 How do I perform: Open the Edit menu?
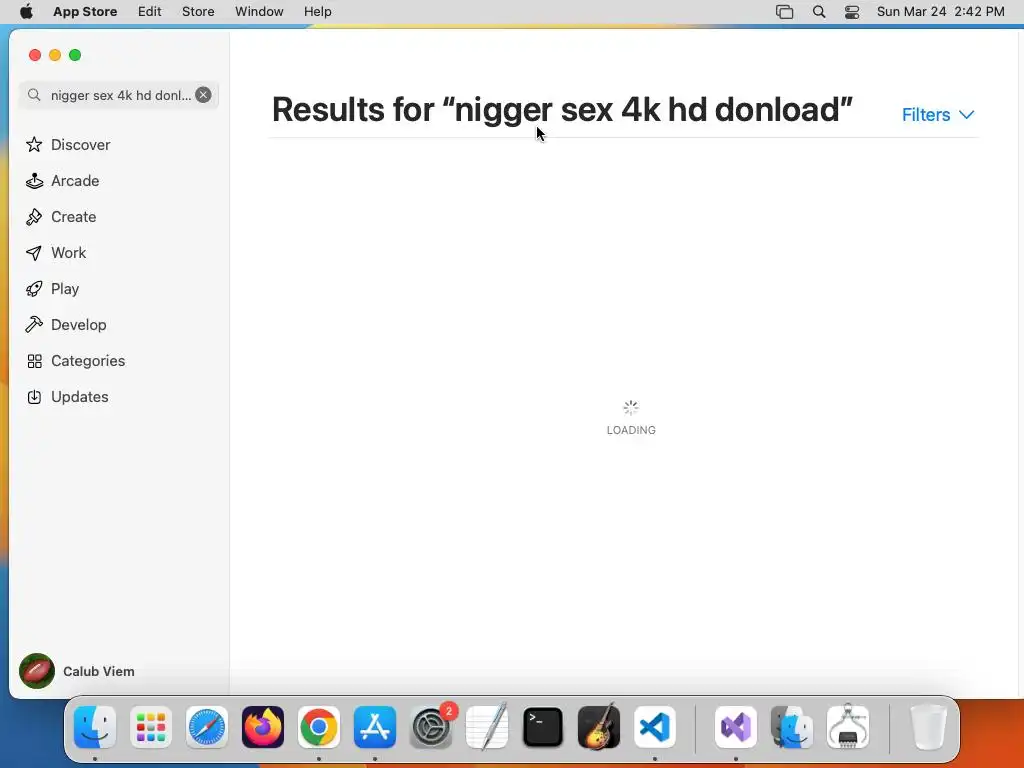[x=150, y=12]
